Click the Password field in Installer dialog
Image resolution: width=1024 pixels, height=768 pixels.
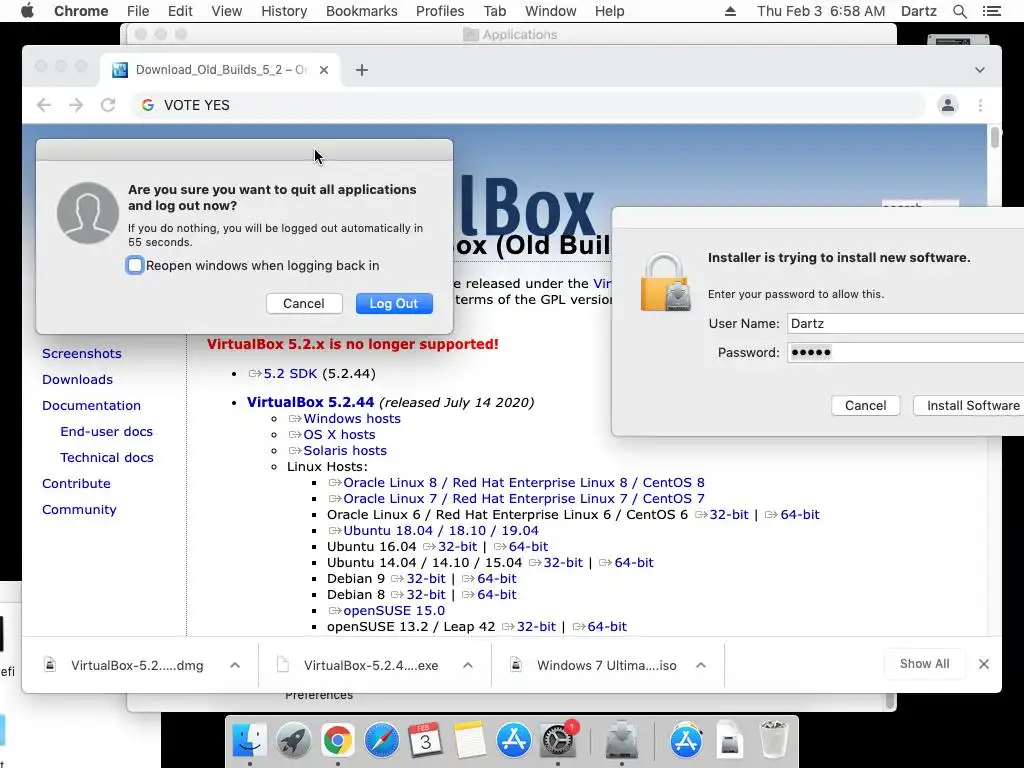click(905, 353)
